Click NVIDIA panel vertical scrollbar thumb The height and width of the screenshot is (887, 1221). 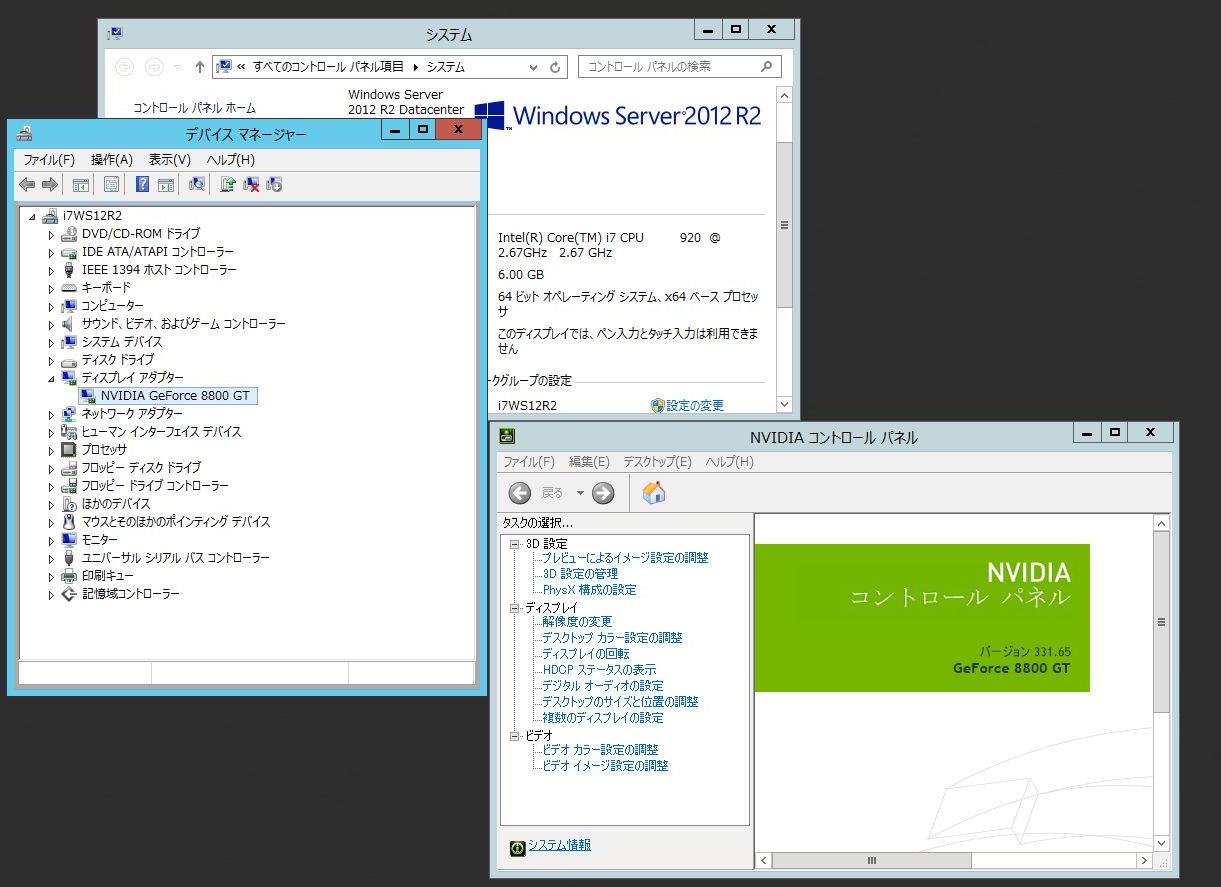(x=1161, y=622)
